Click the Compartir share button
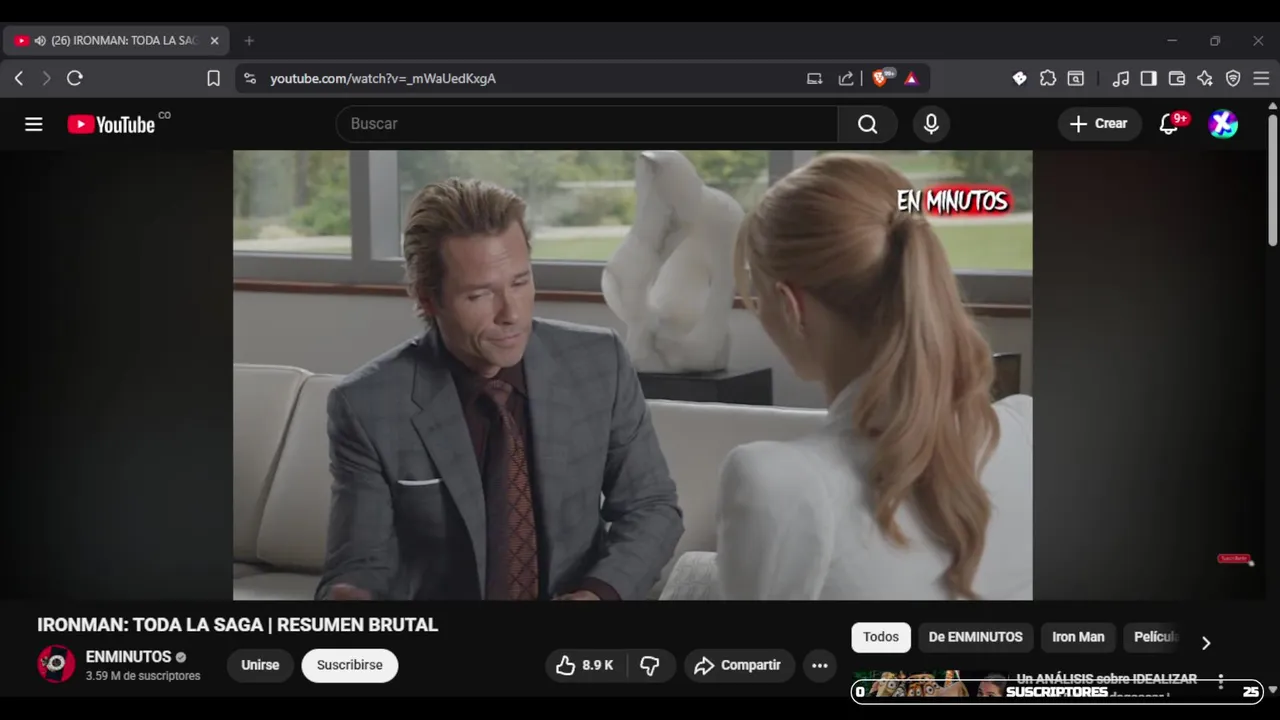 click(739, 665)
